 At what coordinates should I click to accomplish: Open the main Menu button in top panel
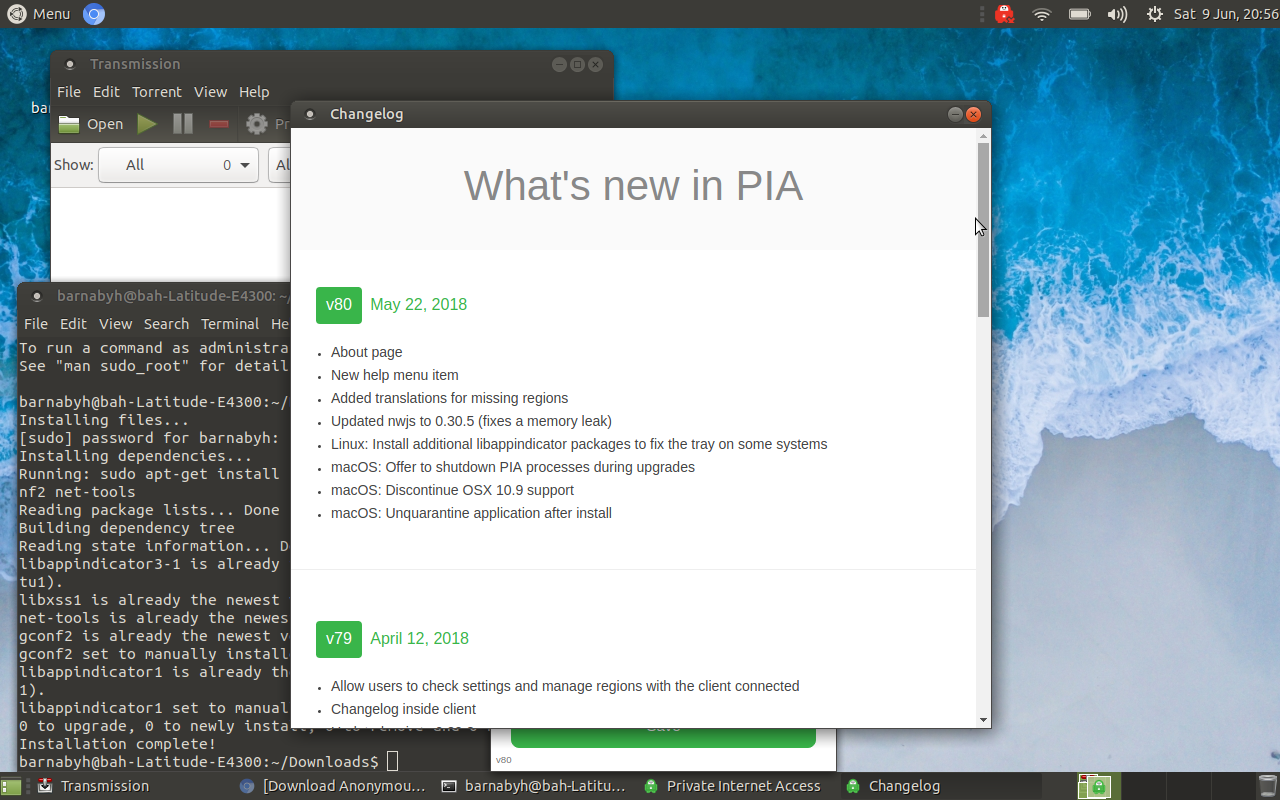coord(39,14)
